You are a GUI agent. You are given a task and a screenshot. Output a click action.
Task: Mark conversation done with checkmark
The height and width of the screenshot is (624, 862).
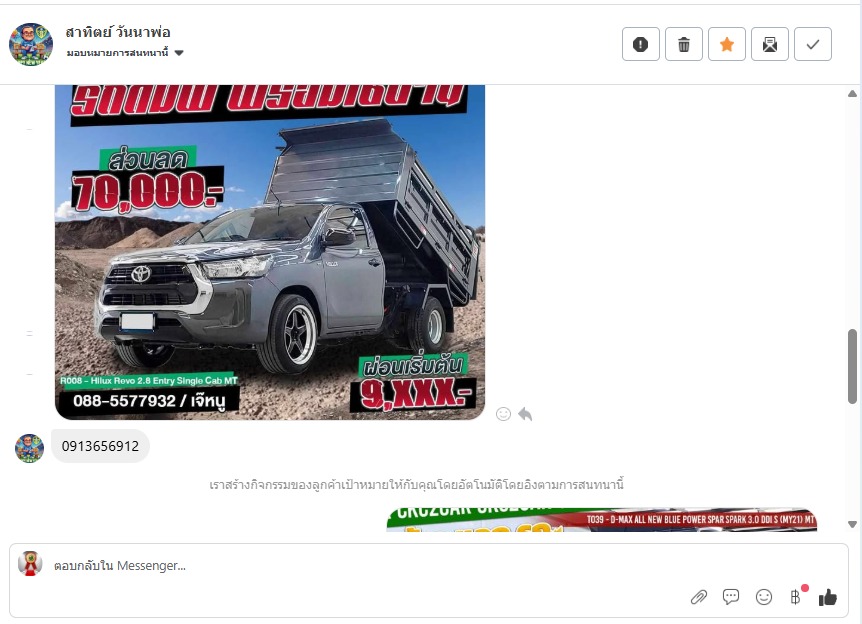click(x=813, y=44)
